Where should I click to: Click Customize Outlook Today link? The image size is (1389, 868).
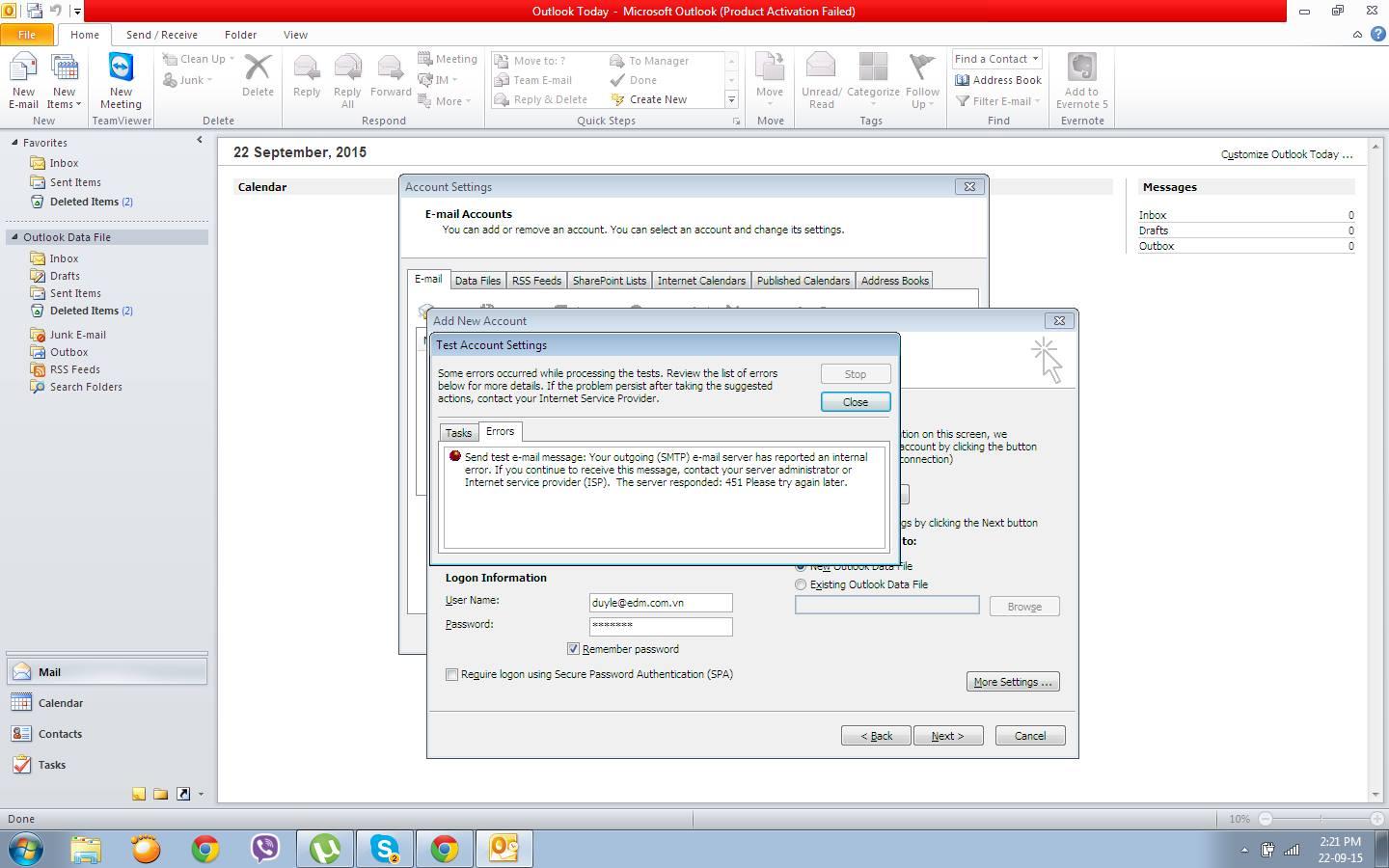pyautogui.click(x=1287, y=154)
